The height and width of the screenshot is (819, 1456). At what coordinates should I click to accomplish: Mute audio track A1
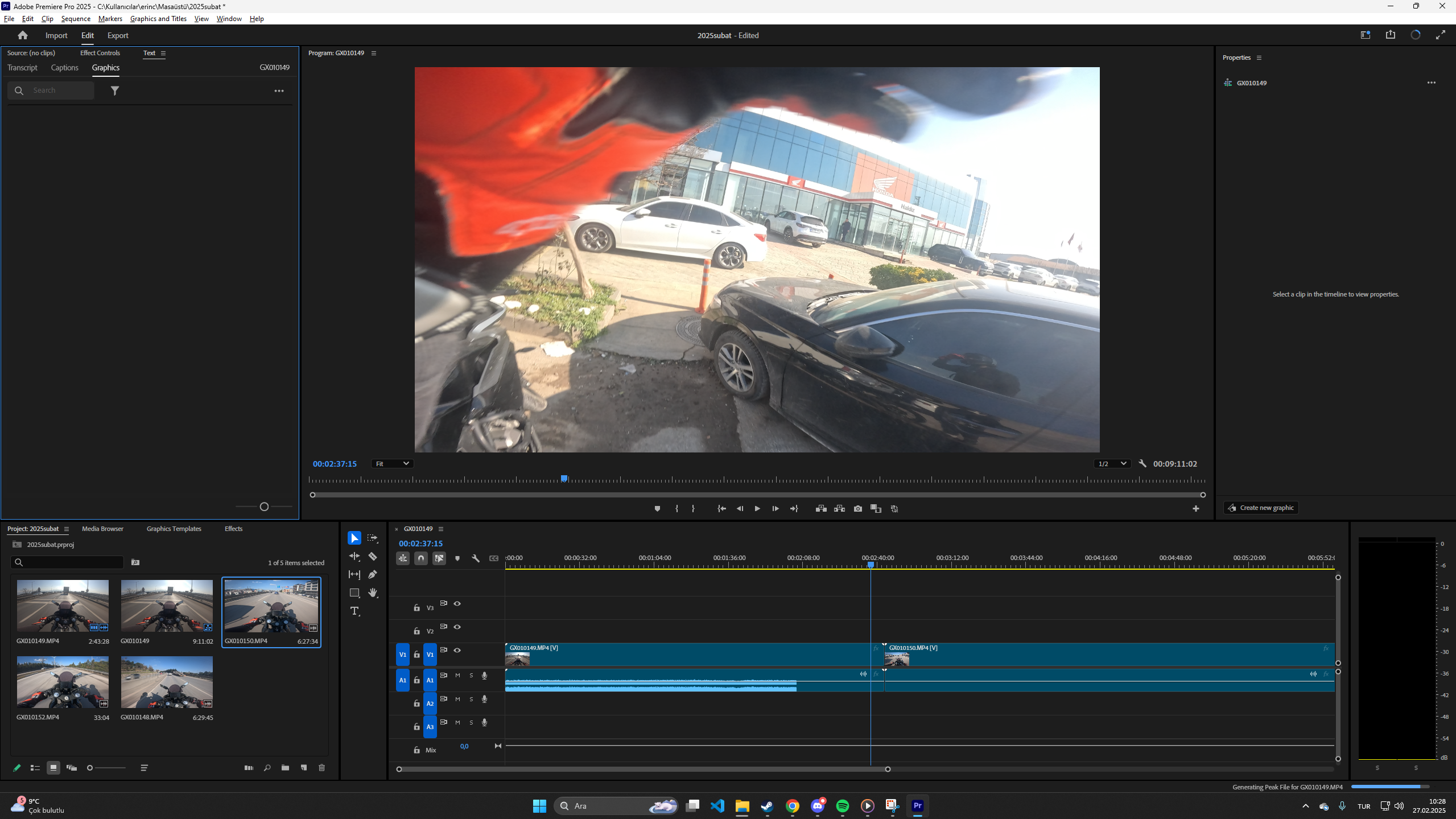pyautogui.click(x=457, y=676)
